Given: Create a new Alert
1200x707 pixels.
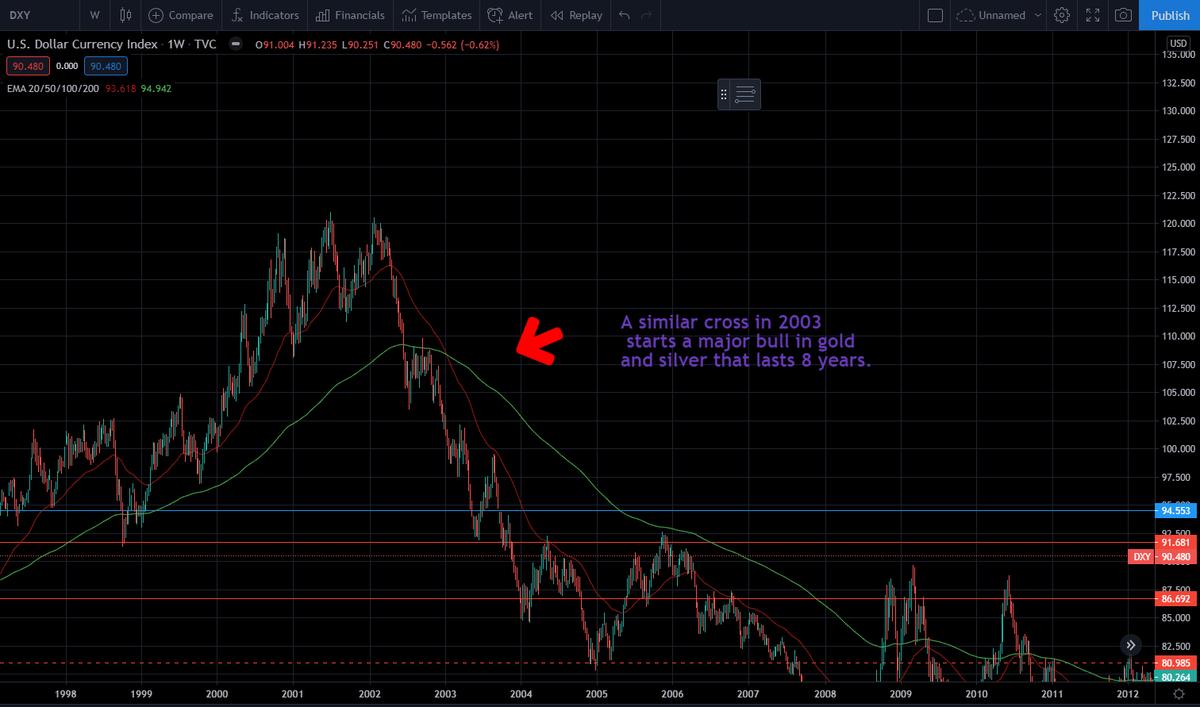Looking at the screenshot, I should tap(510, 15).
